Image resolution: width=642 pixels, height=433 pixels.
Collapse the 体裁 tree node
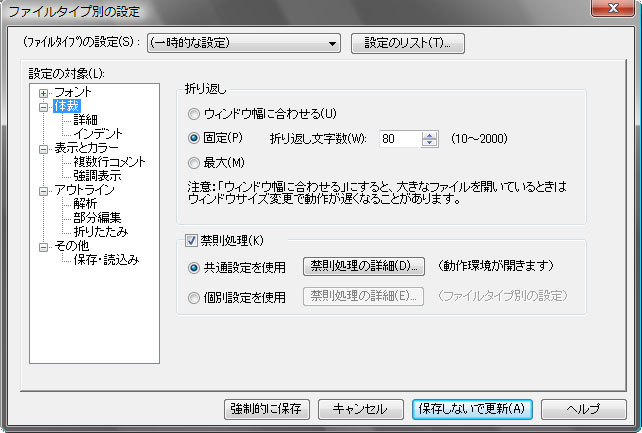(43, 107)
